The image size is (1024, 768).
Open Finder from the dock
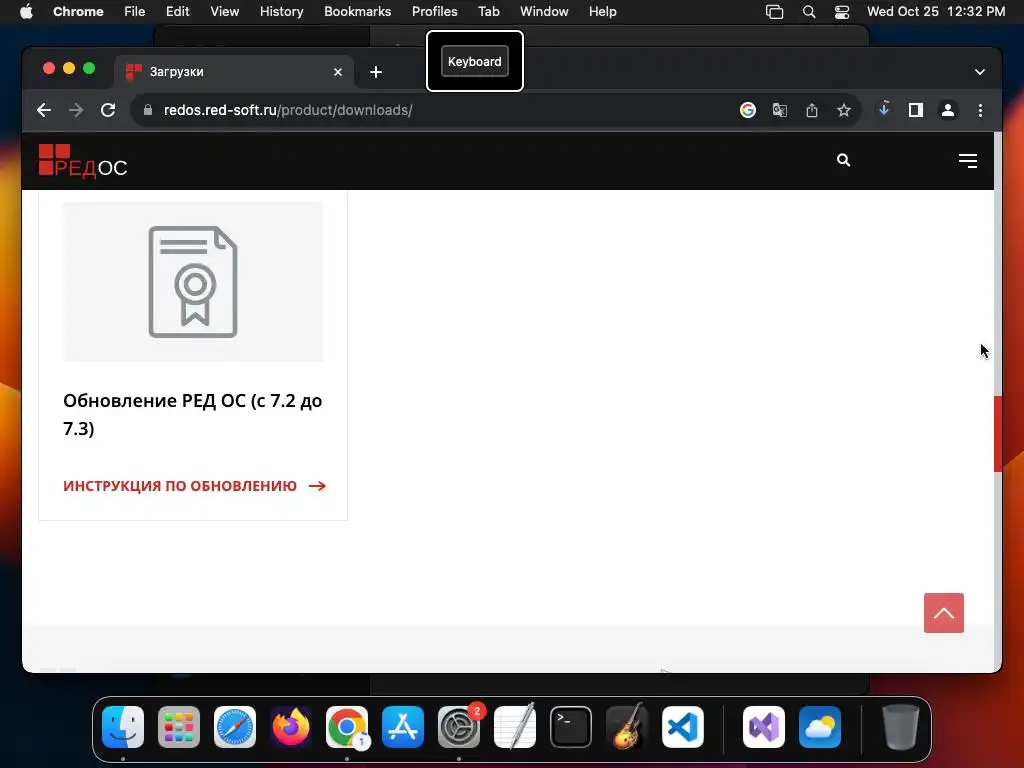(x=123, y=727)
